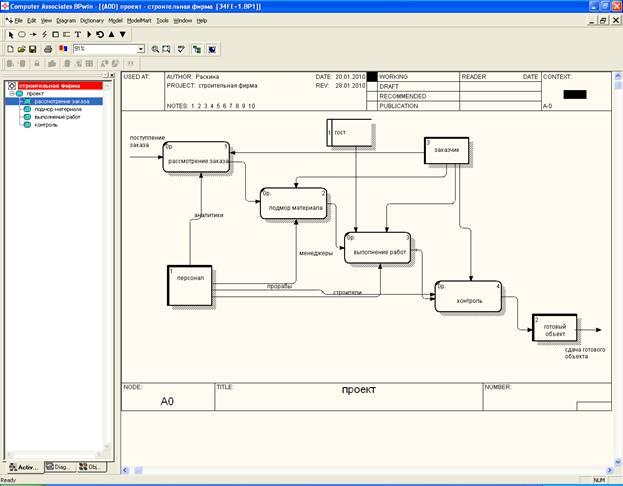Select 'подмор материала' in the model tree
623x486 pixels.
(56, 109)
